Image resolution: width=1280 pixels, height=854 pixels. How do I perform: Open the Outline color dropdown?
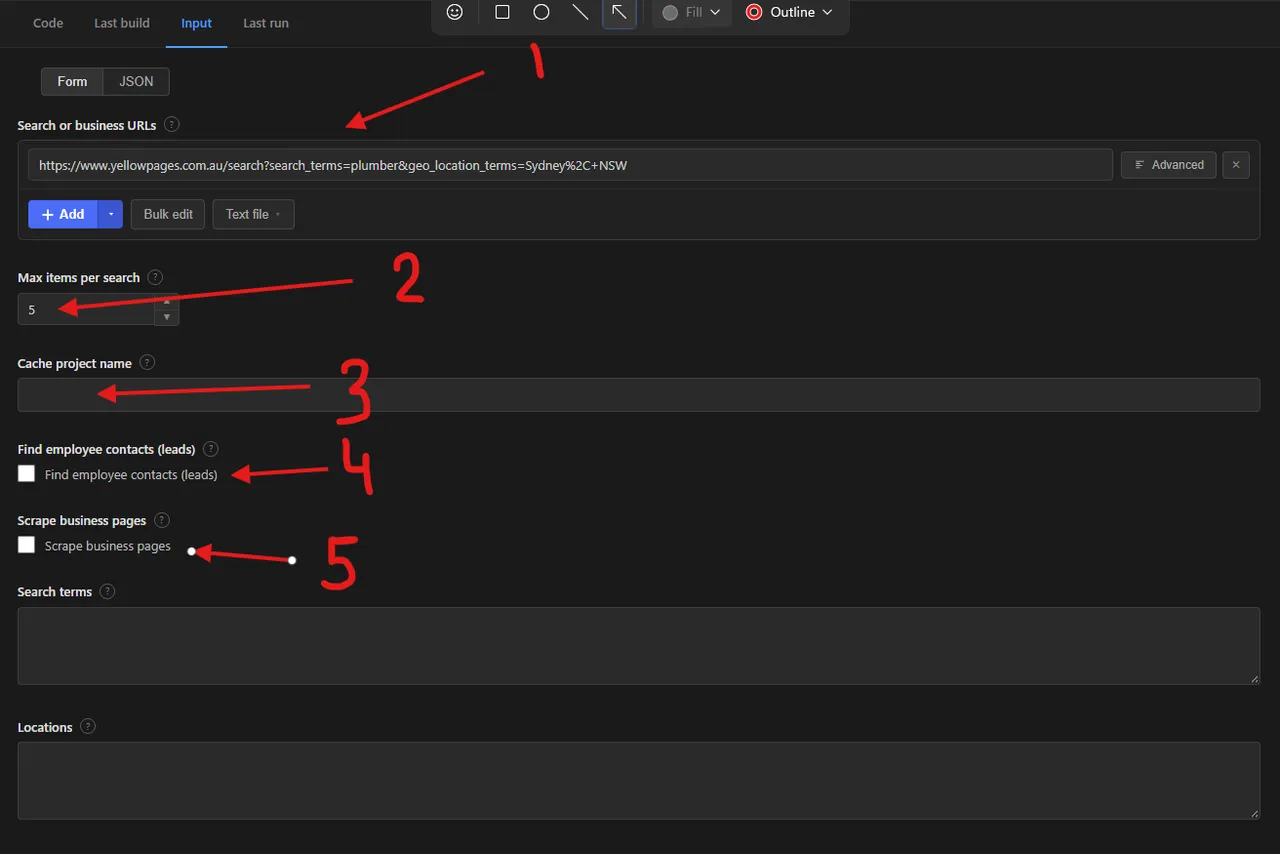click(x=789, y=13)
